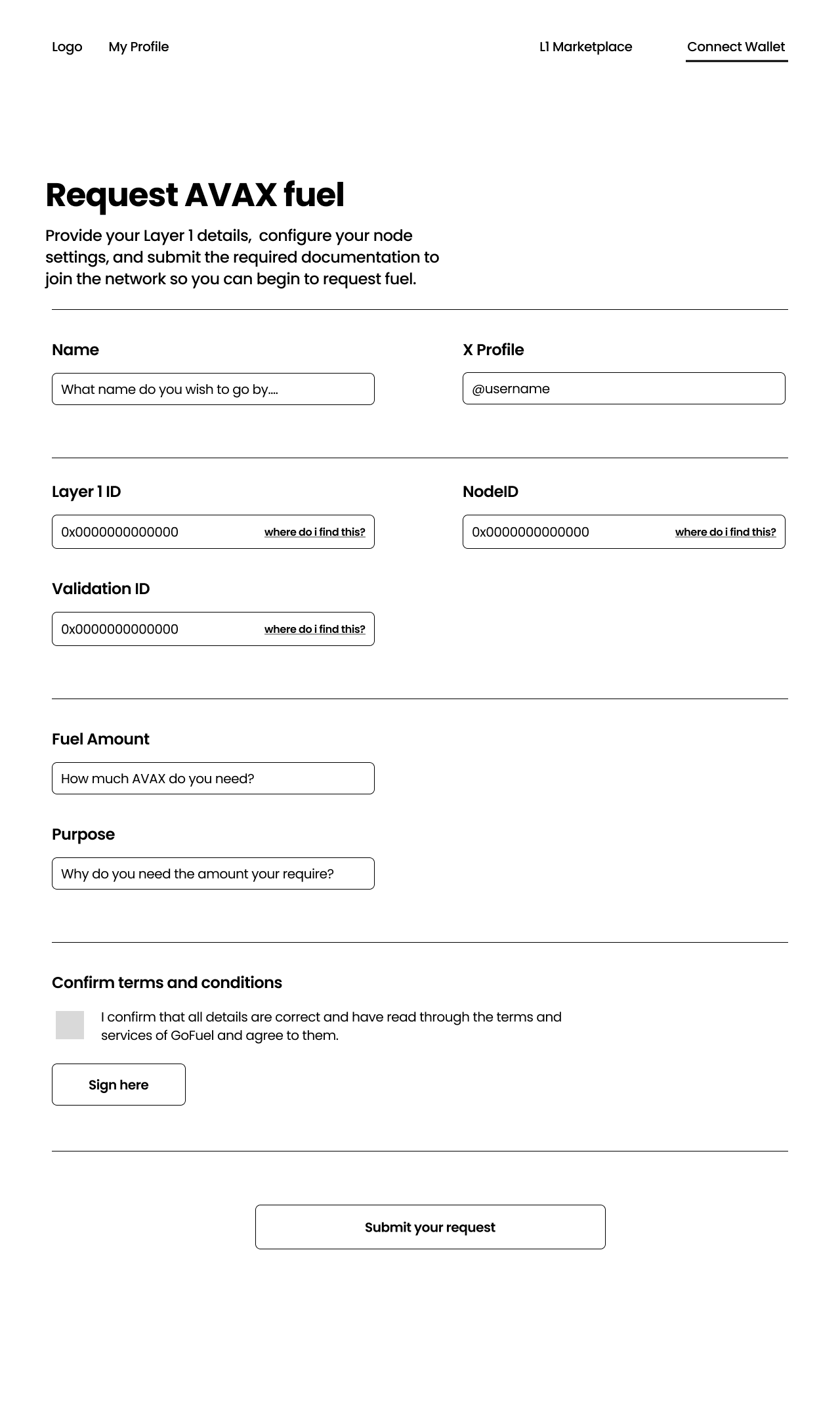This screenshot has width=840, height=1420.
Task: Click the Sign here button
Action: point(118,1085)
